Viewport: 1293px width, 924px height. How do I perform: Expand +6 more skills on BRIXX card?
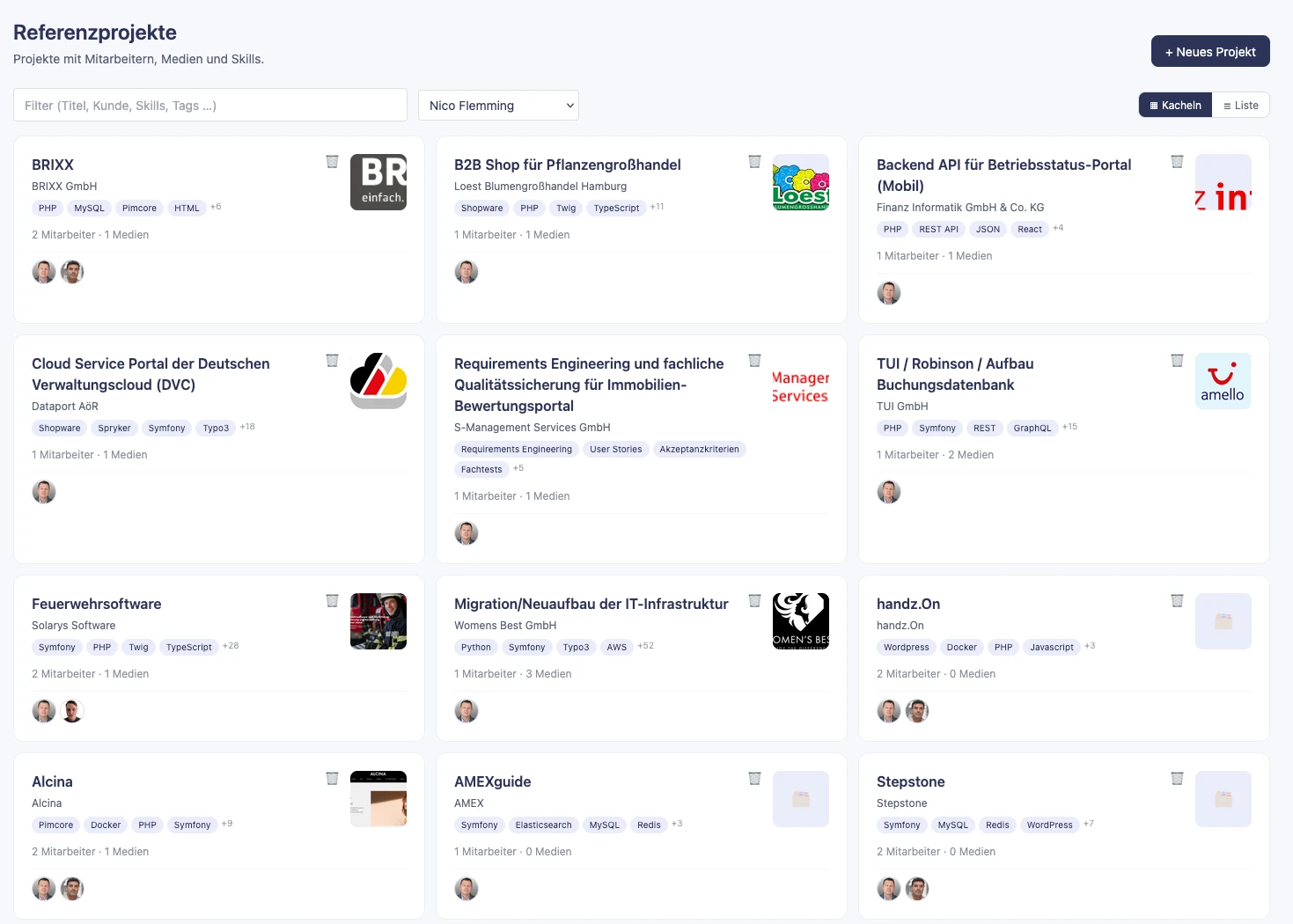(x=216, y=207)
